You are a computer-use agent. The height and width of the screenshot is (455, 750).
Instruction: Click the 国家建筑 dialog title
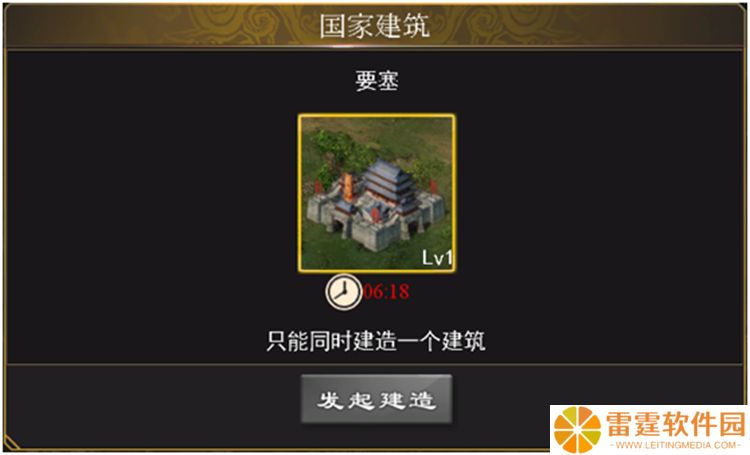point(375,25)
